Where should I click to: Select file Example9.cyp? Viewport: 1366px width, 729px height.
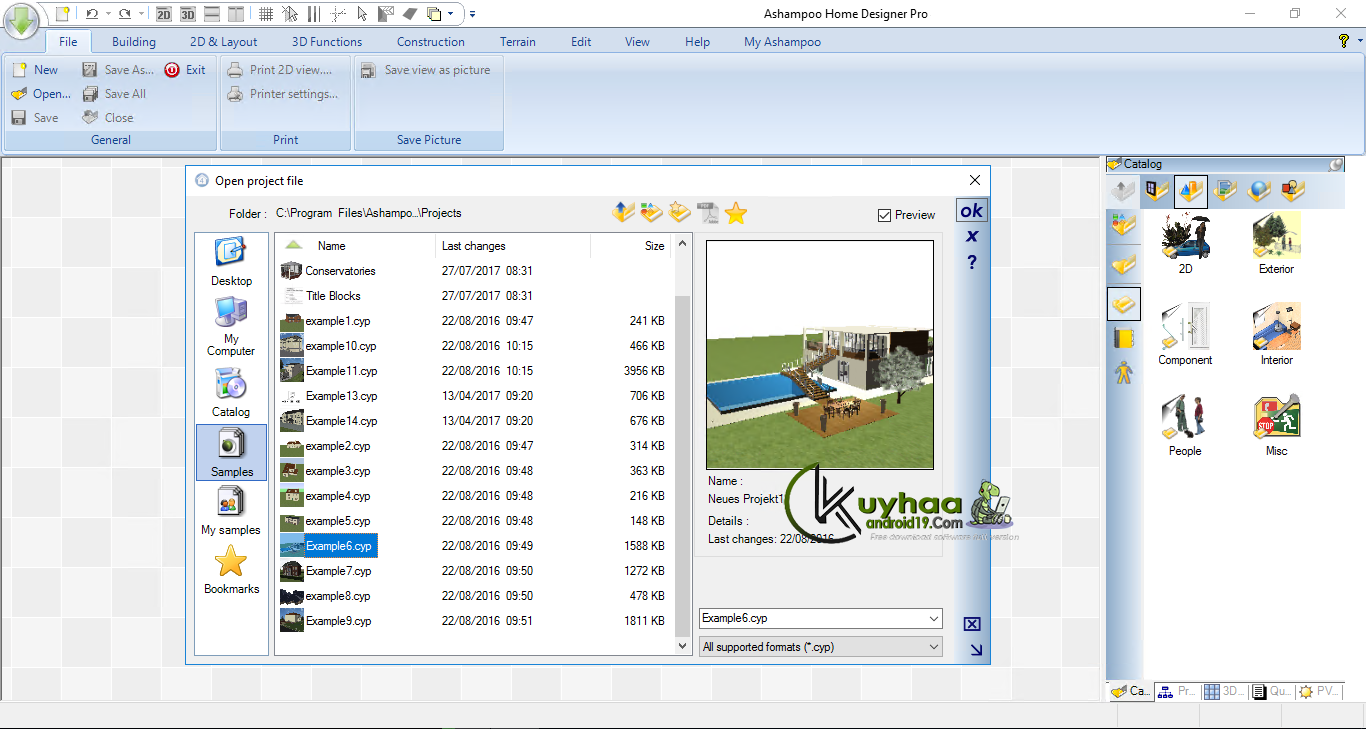point(472,621)
